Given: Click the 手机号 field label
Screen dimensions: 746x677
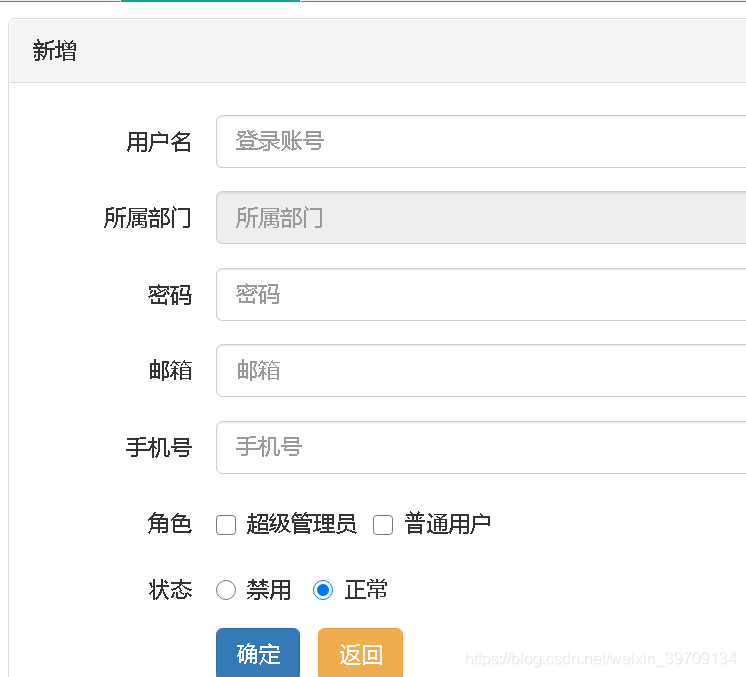Looking at the screenshot, I should pyautogui.click(x=159, y=447).
